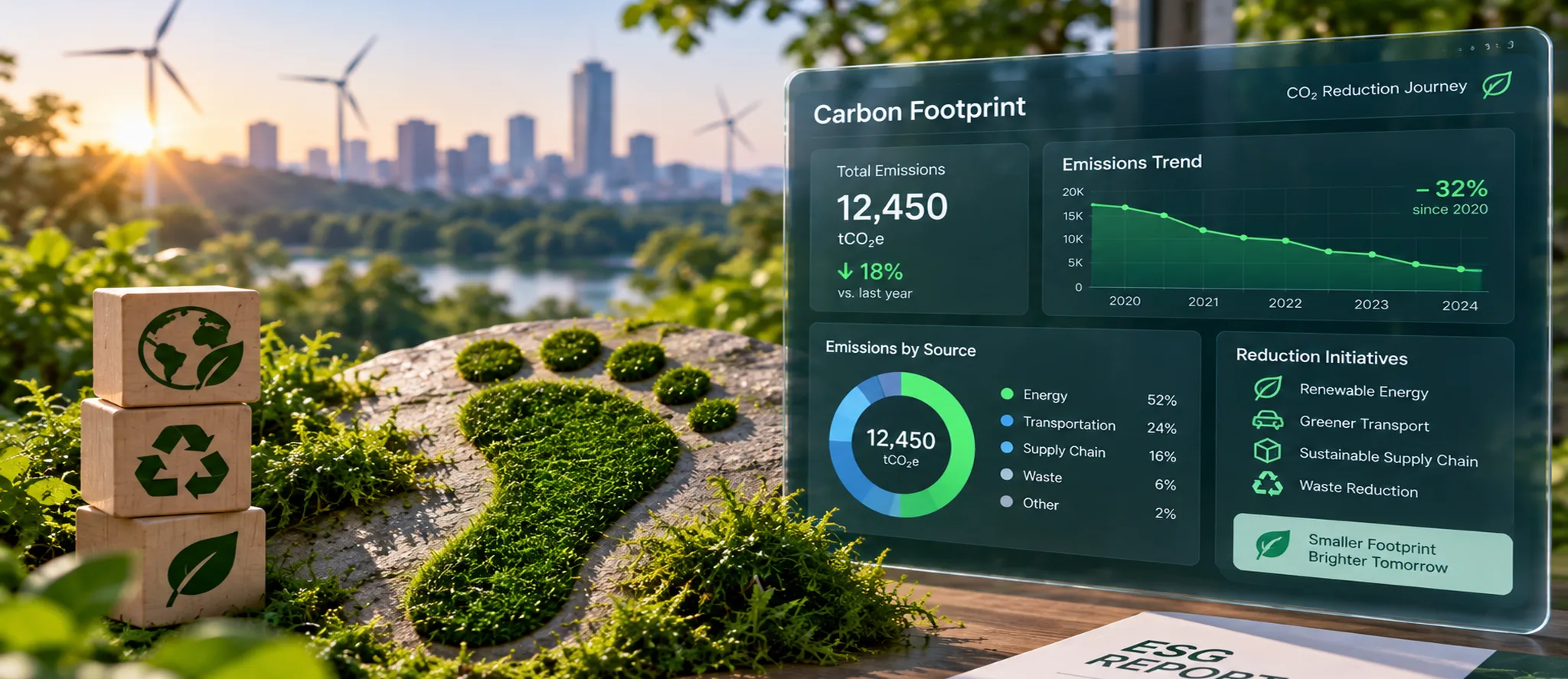The height and width of the screenshot is (679, 1568).
Task: Select the cube icon for Sustainable Supply Chain
Action: tap(1267, 451)
